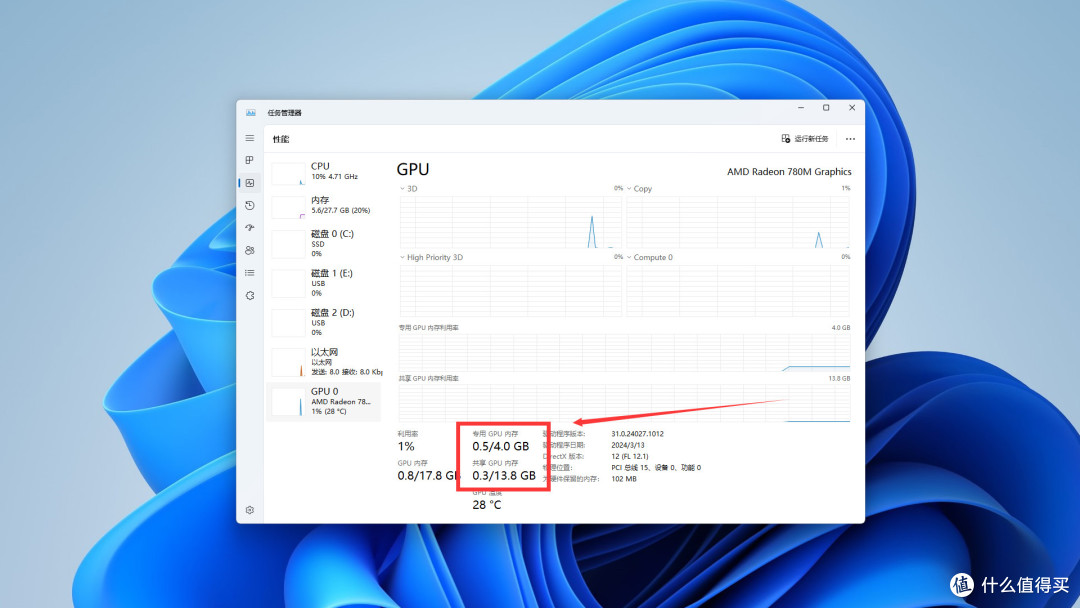Click the CPU mini graph thumbnail
This screenshot has width=1080, height=608.
[x=288, y=174]
